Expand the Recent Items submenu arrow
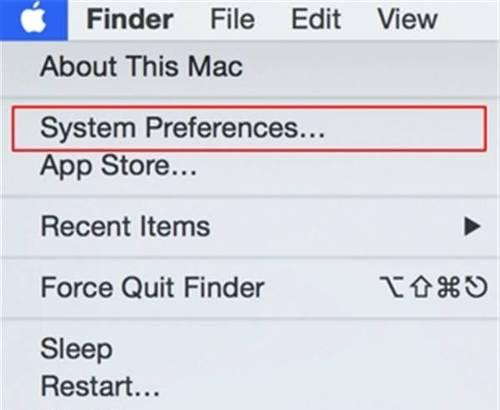Image resolution: width=500 pixels, height=410 pixels. [x=472, y=227]
